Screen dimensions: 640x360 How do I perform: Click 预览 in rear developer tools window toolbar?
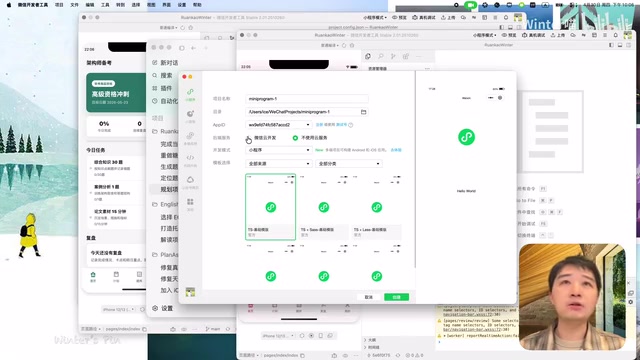tap(400, 18)
